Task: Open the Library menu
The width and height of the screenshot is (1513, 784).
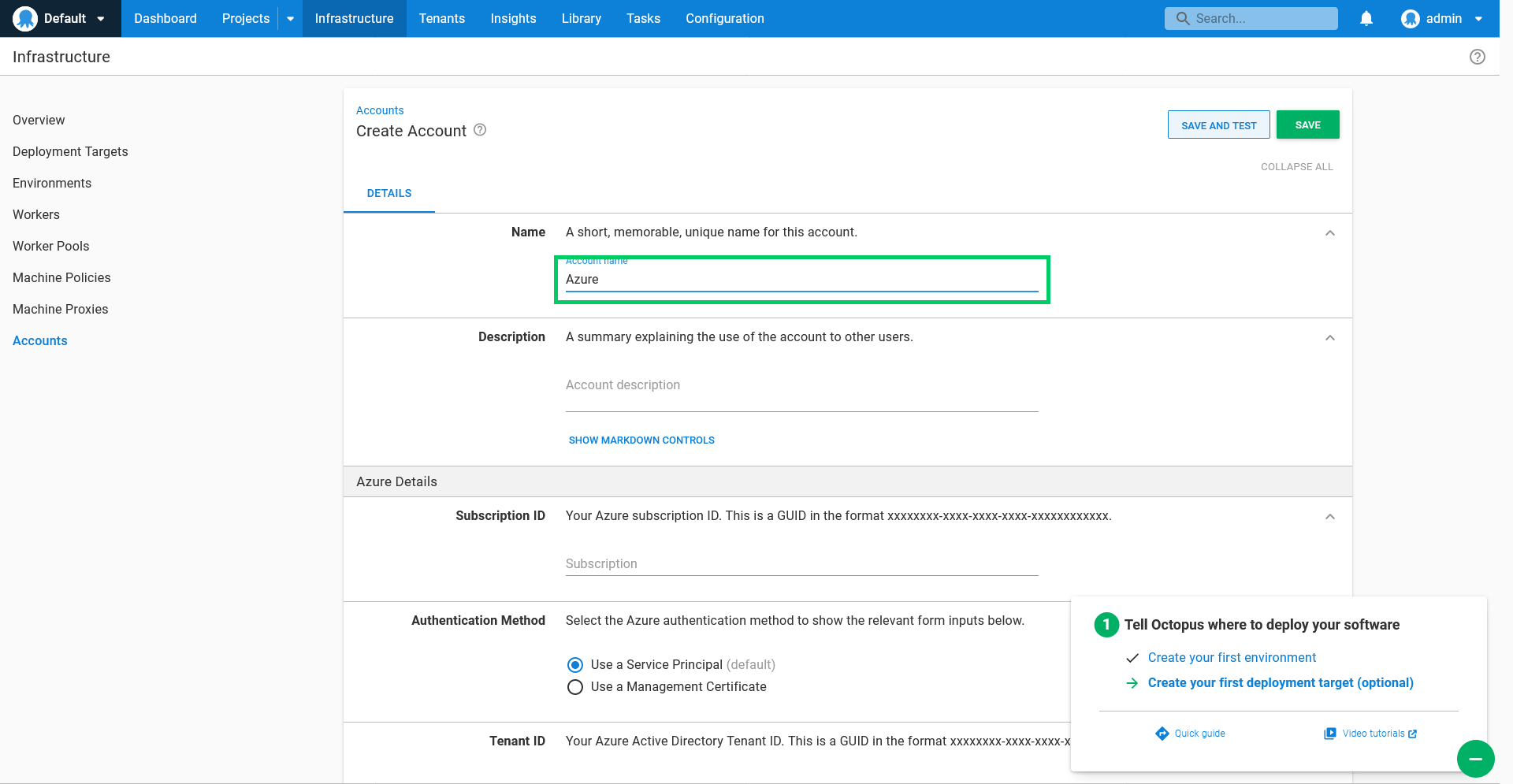Action: pyautogui.click(x=582, y=18)
